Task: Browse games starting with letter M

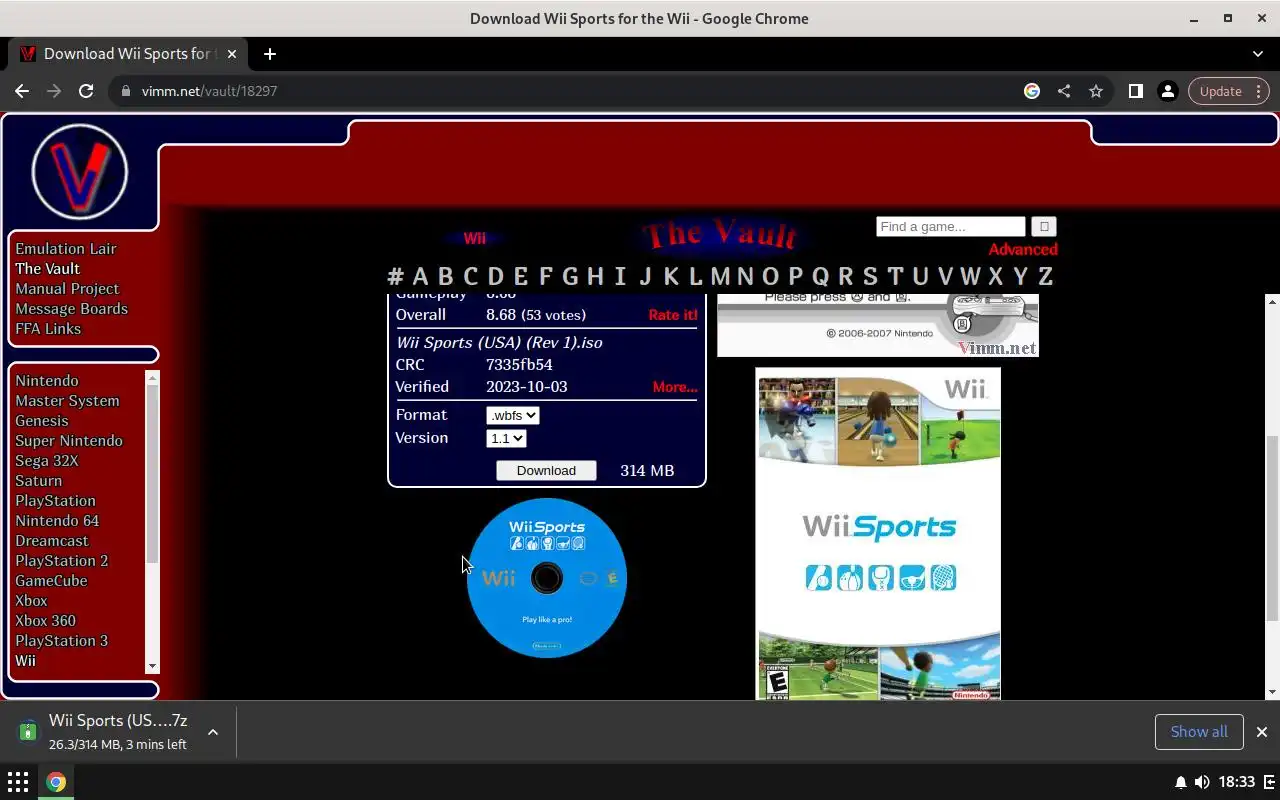Action: pos(720,277)
